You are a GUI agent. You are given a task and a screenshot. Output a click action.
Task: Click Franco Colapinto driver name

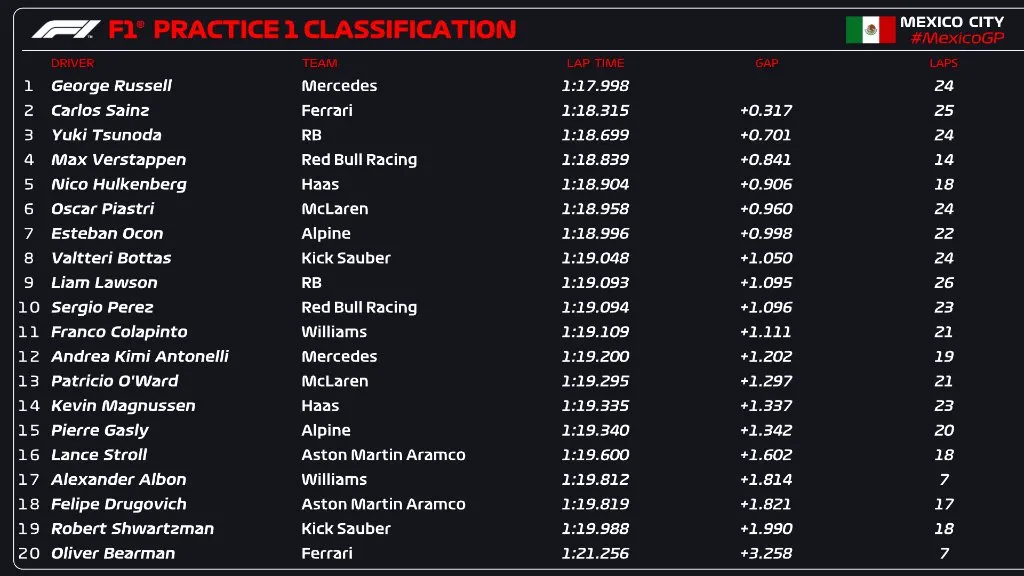(119, 332)
